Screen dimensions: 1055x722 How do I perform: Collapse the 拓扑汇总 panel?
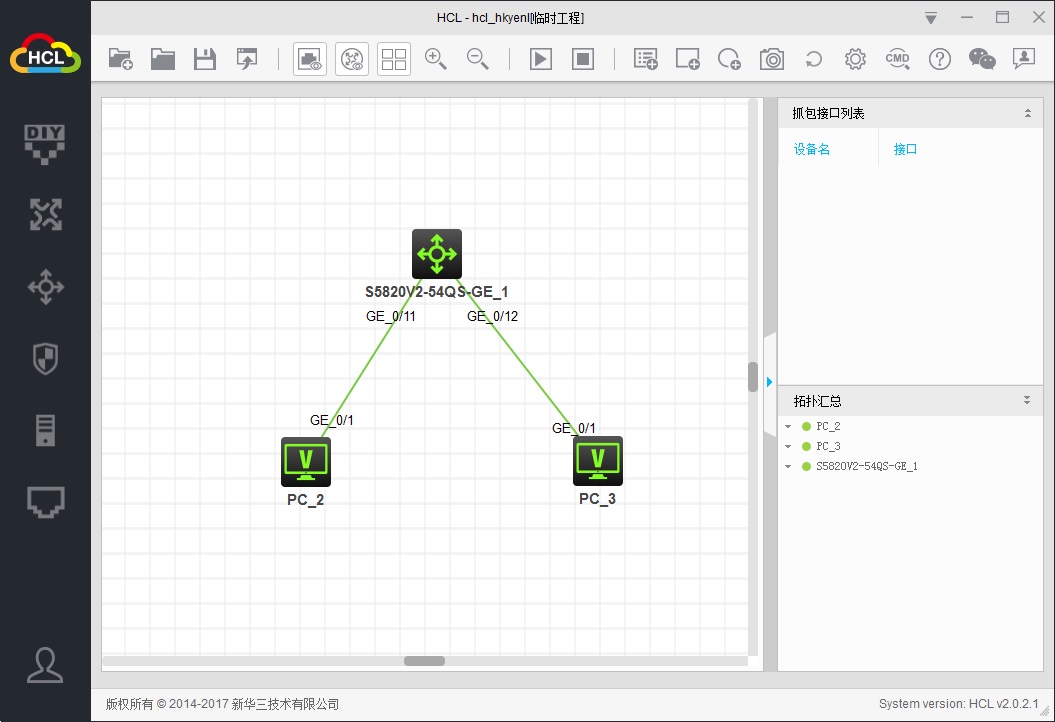pos(1027,400)
